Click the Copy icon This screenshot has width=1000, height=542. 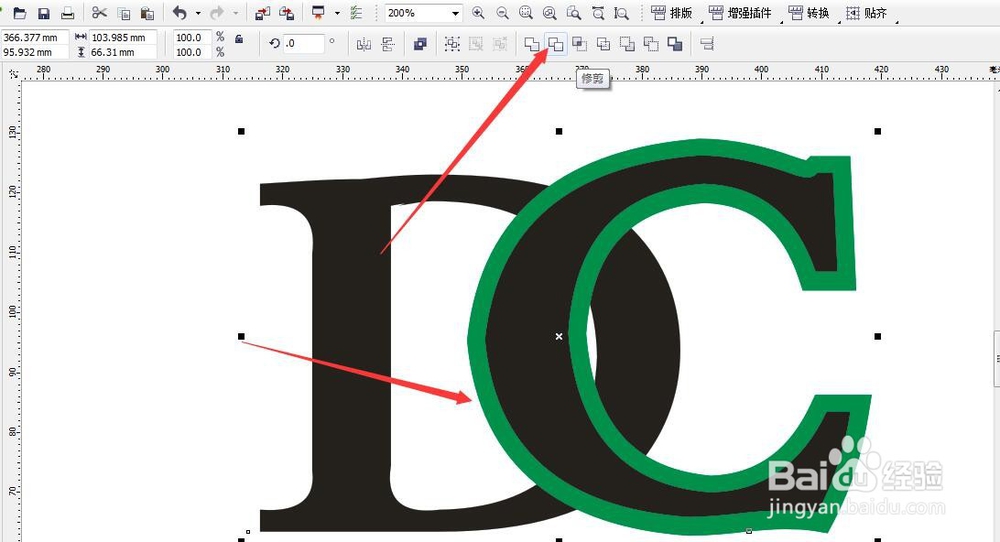point(124,13)
